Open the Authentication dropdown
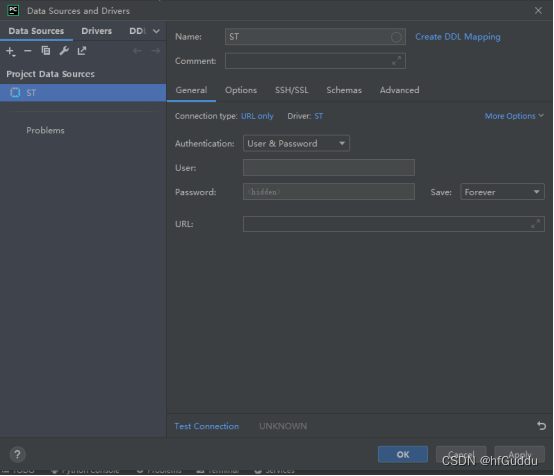Screen dimensions: 554x476 pos(296,143)
